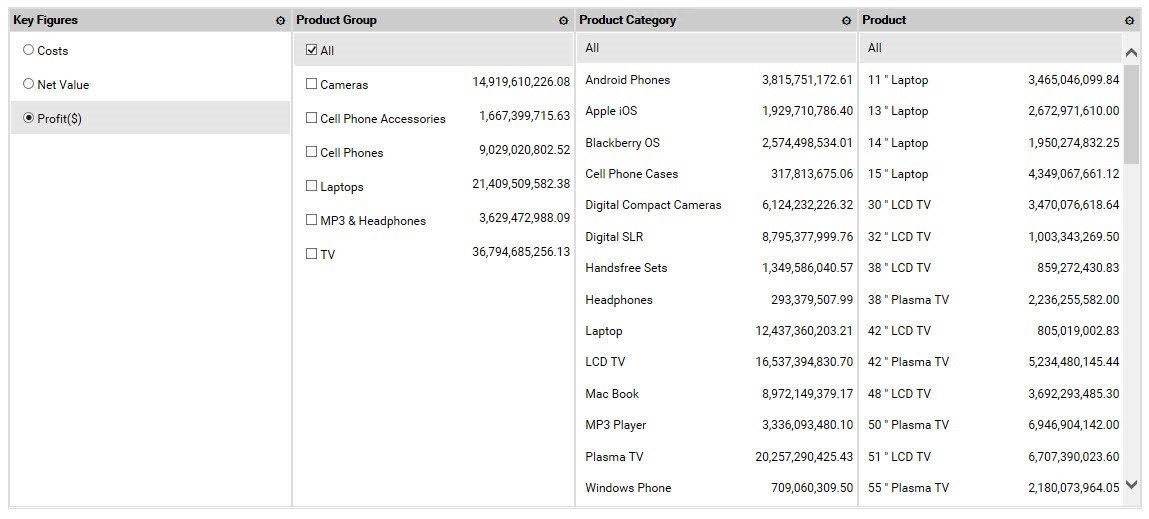Select the Profit($) radio option

tap(28, 118)
